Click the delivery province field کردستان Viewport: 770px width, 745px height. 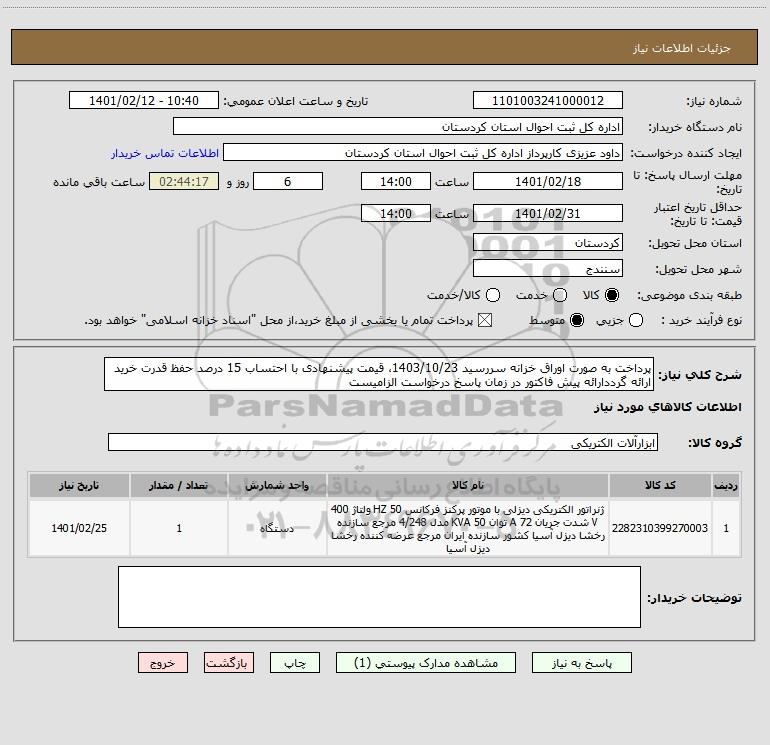(548, 243)
